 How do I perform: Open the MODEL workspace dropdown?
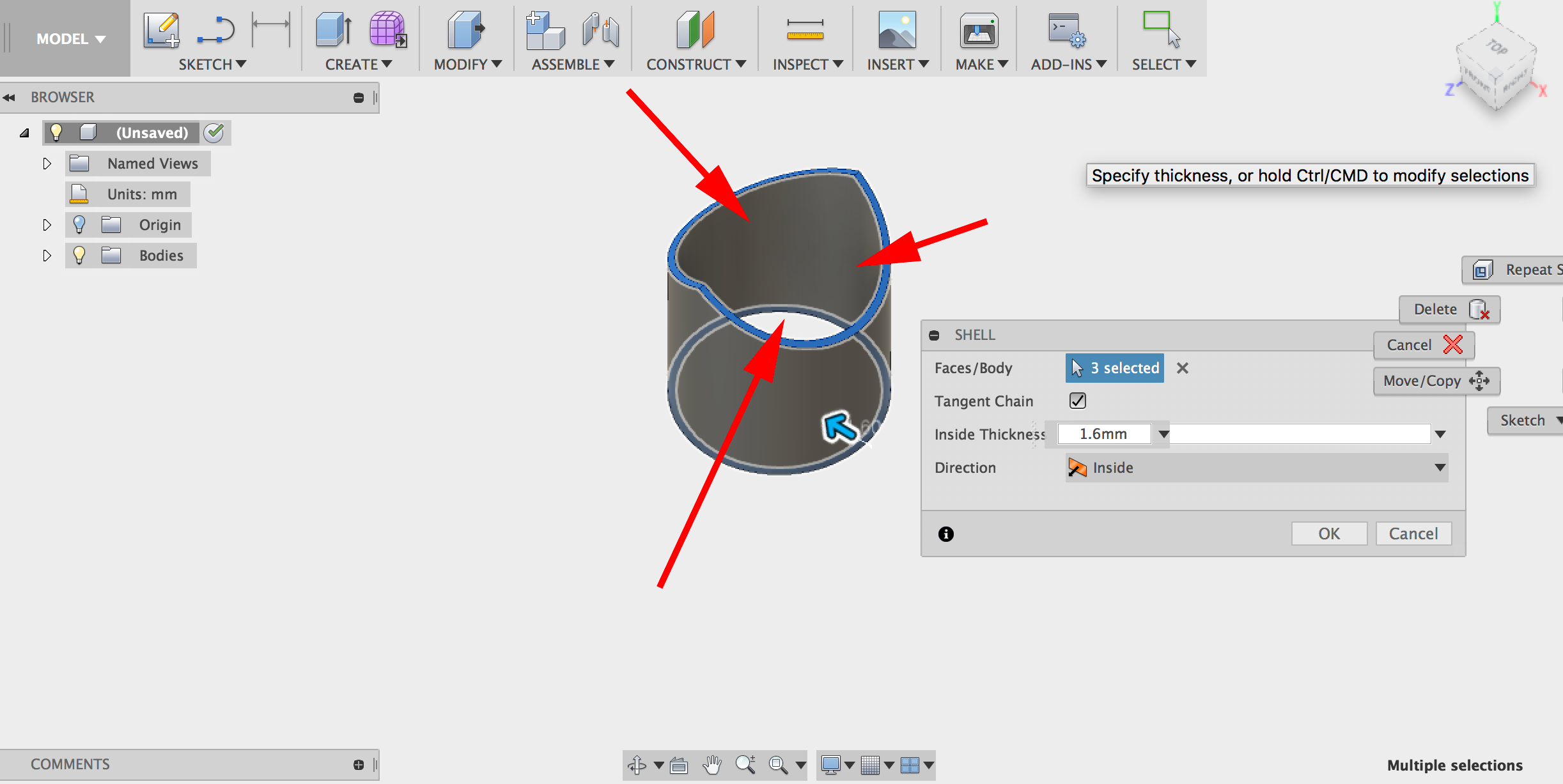coord(70,38)
